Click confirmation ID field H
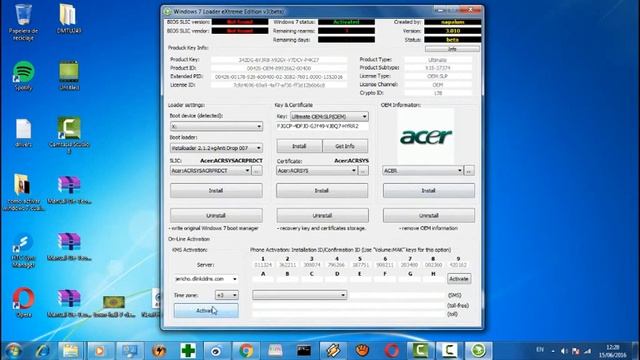The image size is (640, 360). (433, 280)
